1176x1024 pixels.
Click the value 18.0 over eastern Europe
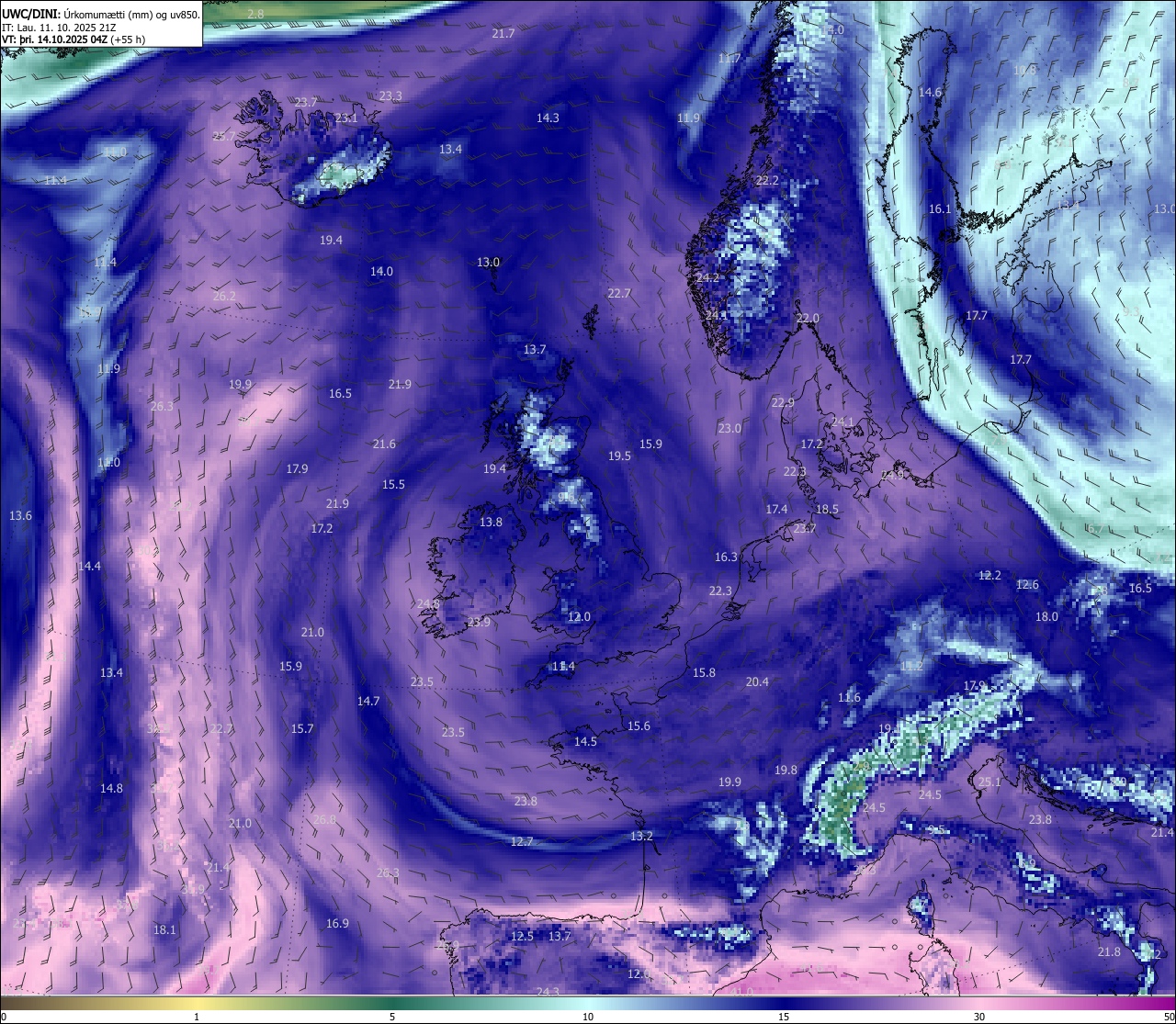click(1046, 617)
